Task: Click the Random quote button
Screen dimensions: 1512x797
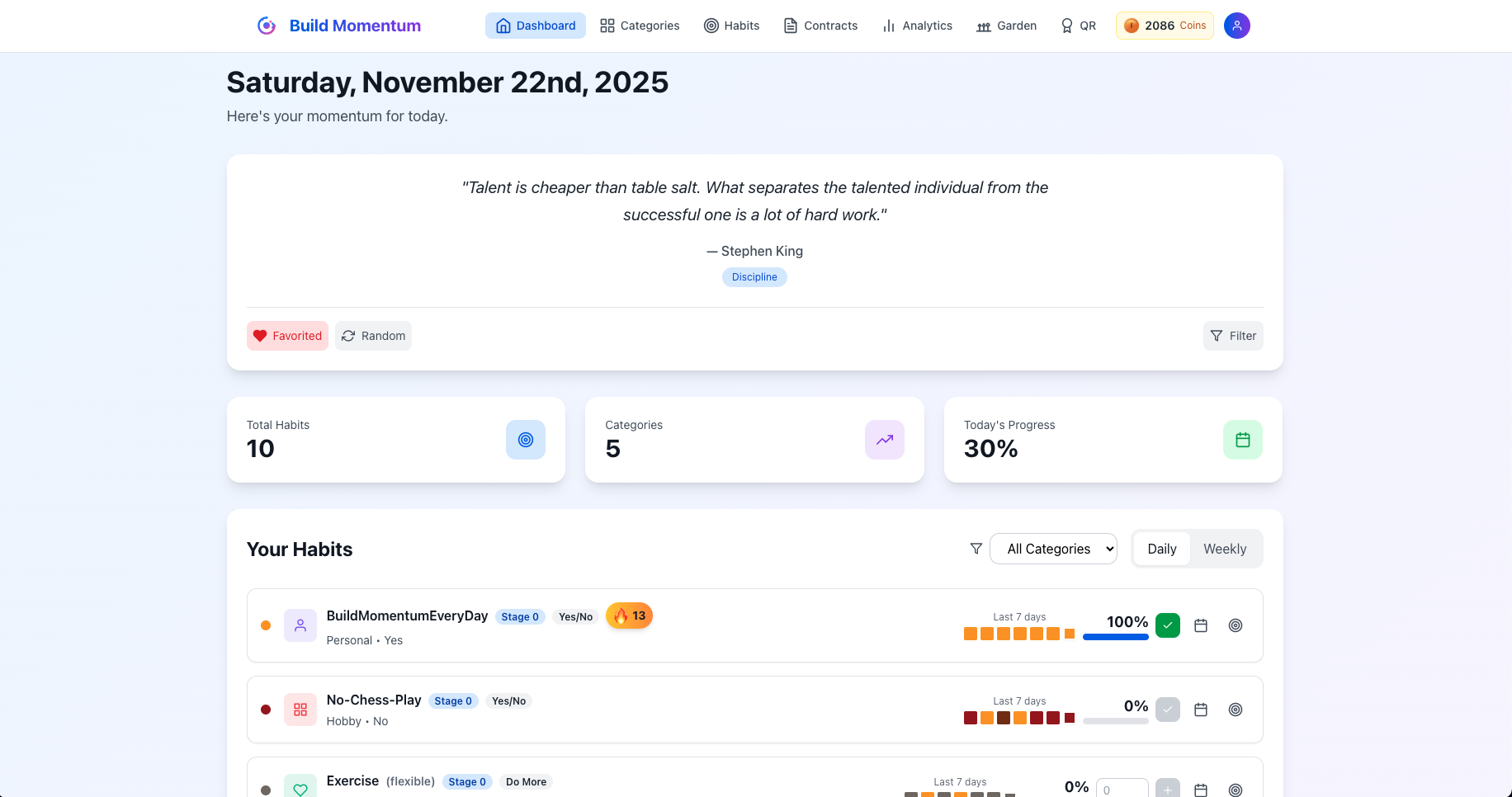Action: (373, 336)
